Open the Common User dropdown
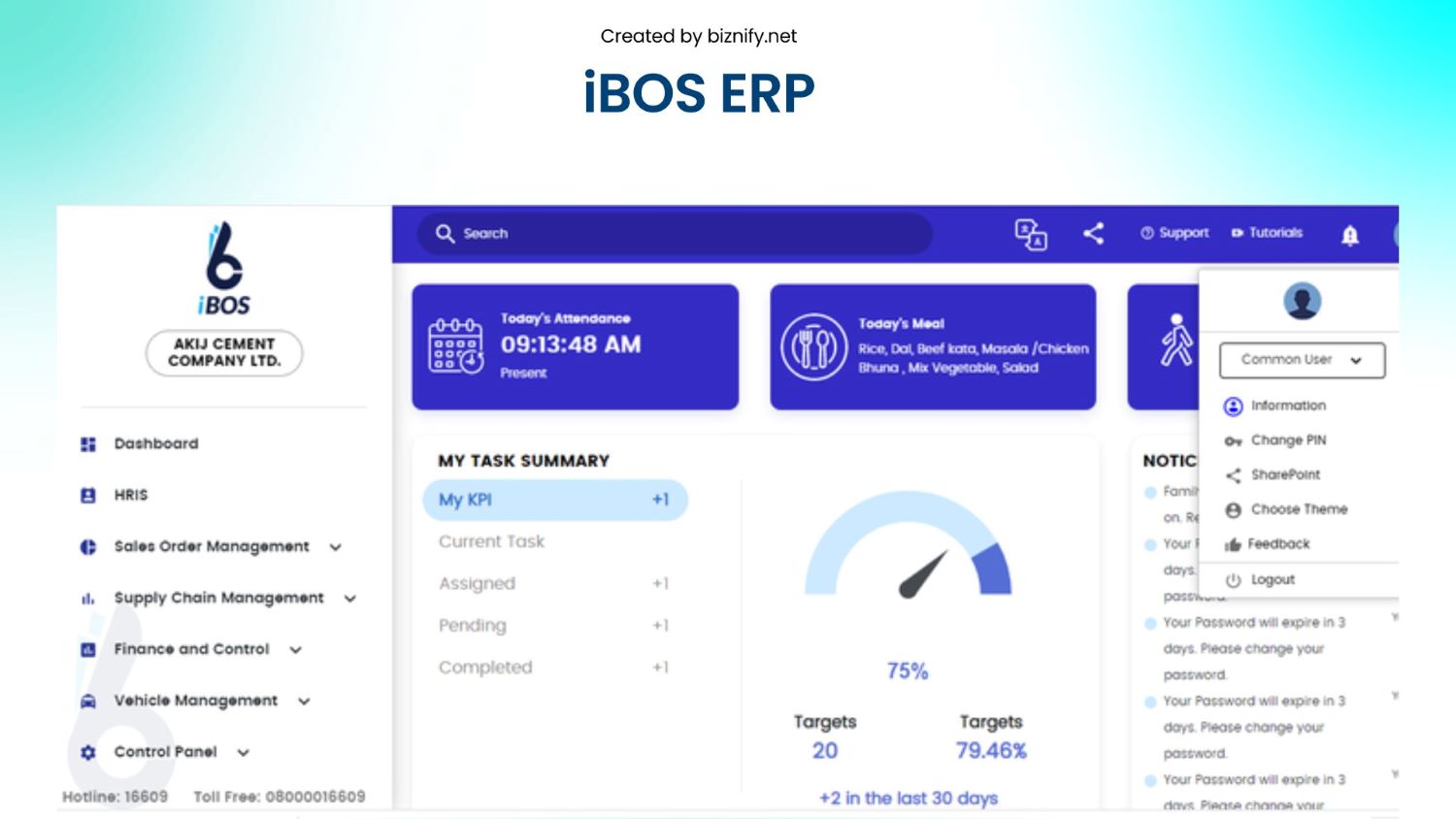The height and width of the screenshot is (819, 1456). click(x=1302, y=360)
